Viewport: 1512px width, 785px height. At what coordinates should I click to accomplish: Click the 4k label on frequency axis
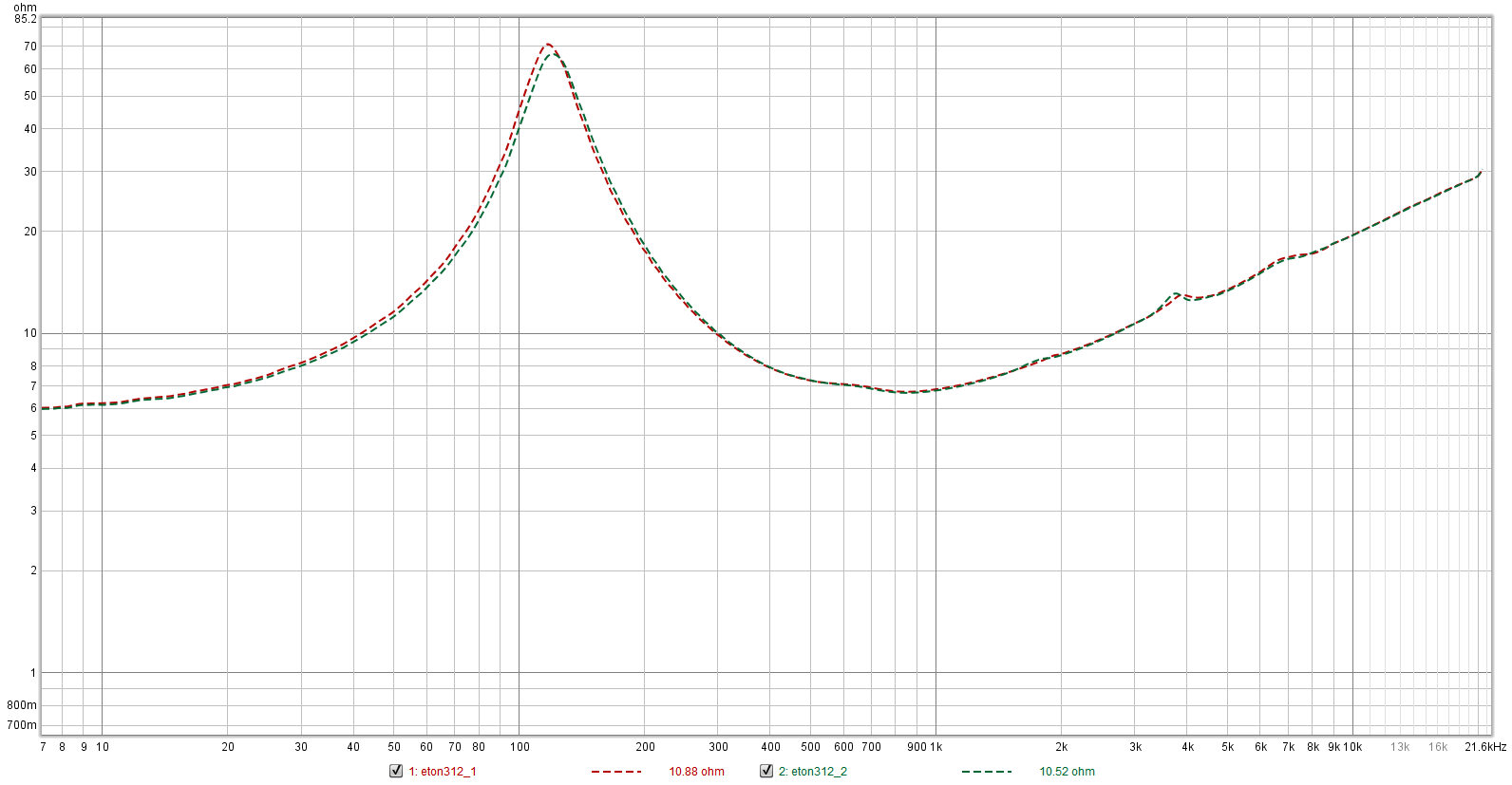1188,747
